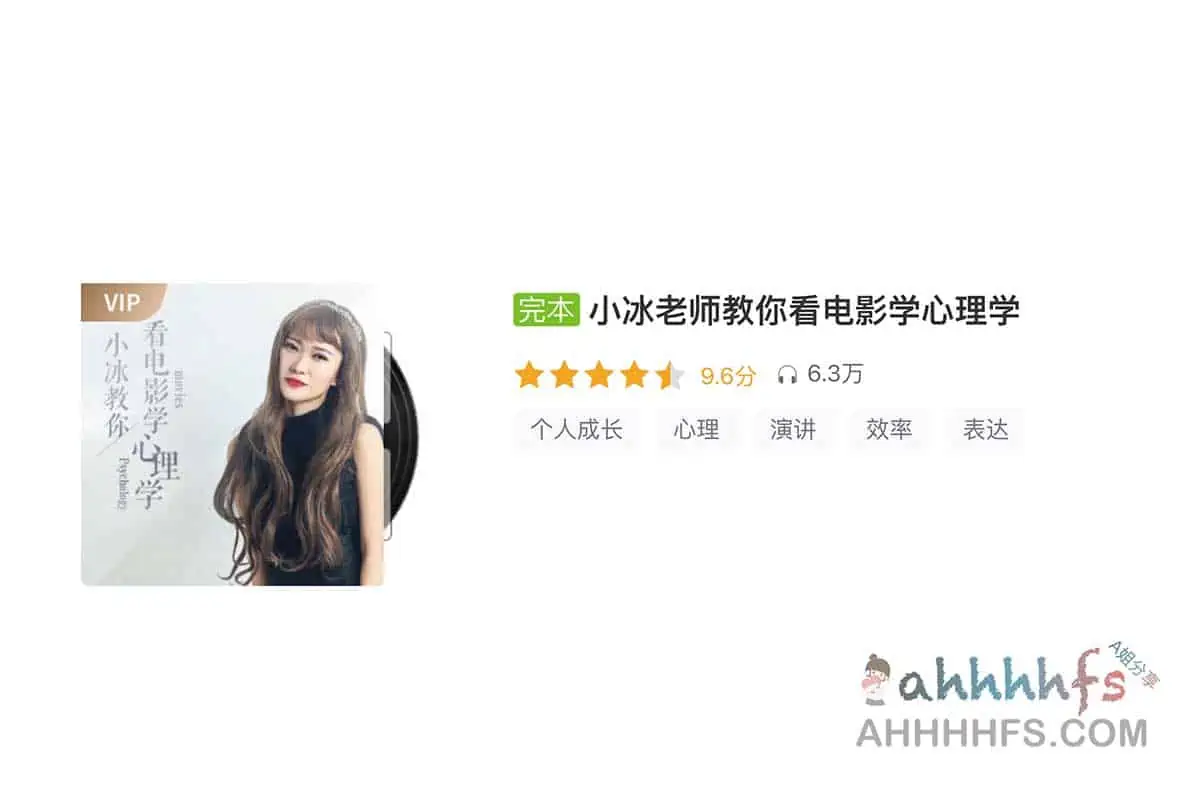The height and width of the screenshot is (800, 1200).
Task: Choose the 效率 tag
Action: (x=889, y=430)
